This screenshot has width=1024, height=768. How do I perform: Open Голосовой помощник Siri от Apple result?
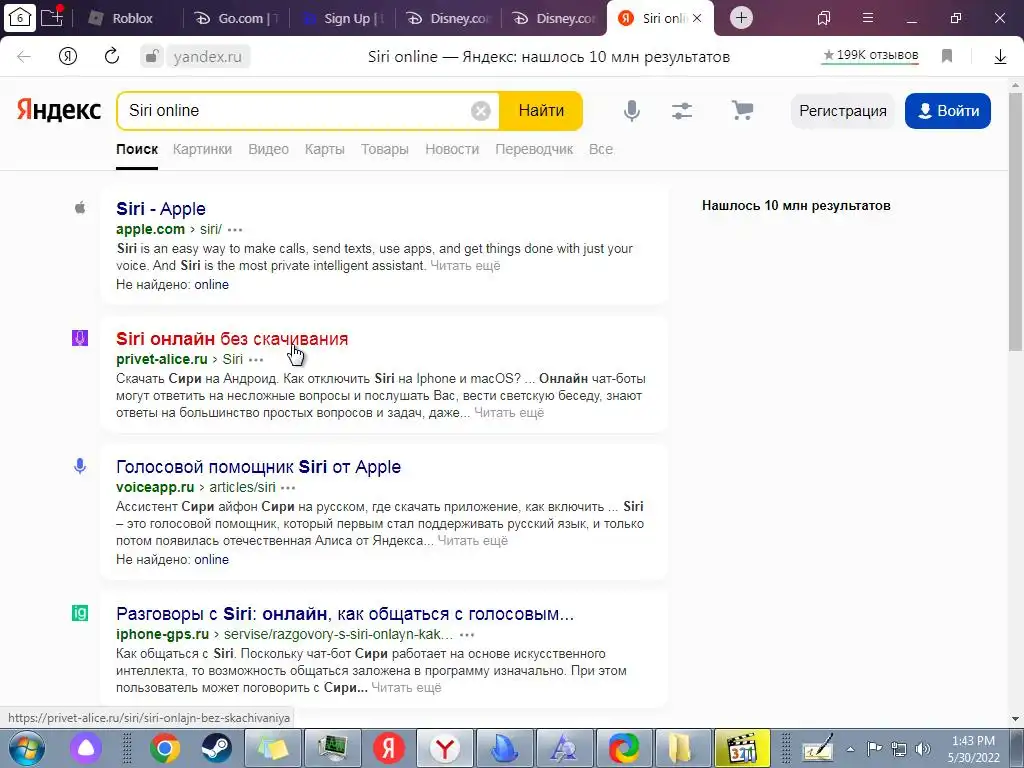(x=258, y=467)
